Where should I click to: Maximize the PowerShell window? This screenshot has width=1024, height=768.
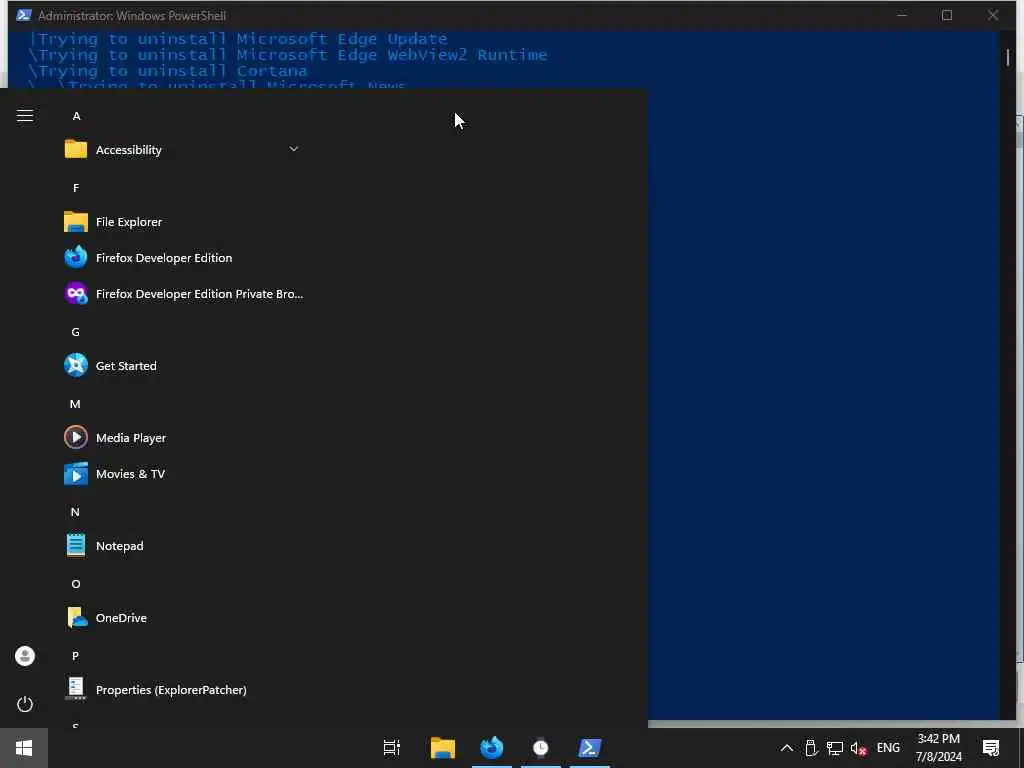(x=947, y=15)
